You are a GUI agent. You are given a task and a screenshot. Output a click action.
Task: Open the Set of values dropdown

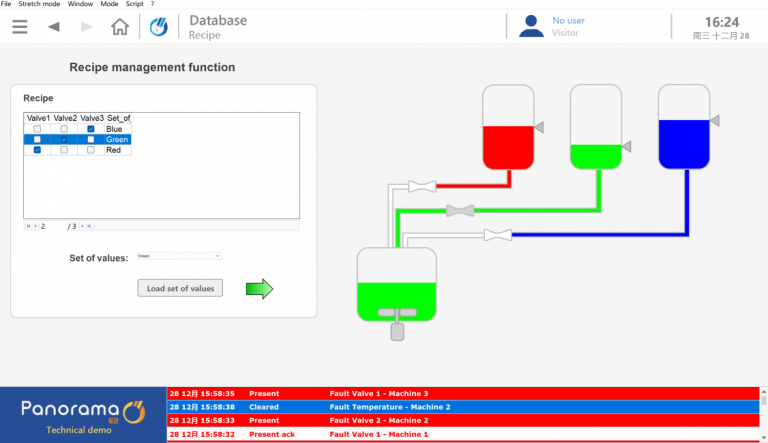click(x=178, y=256)
